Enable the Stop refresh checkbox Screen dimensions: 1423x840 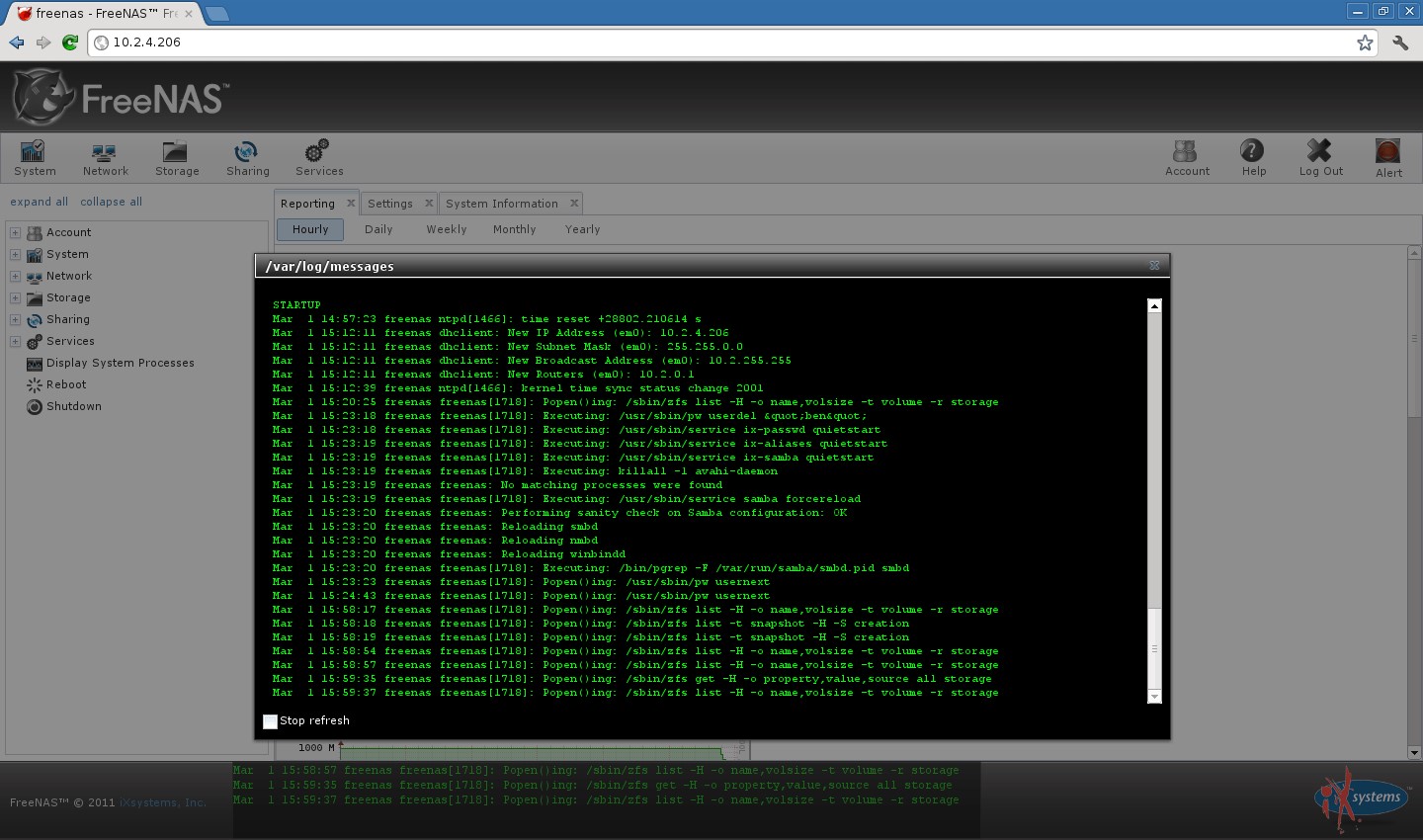coord(270,721)
